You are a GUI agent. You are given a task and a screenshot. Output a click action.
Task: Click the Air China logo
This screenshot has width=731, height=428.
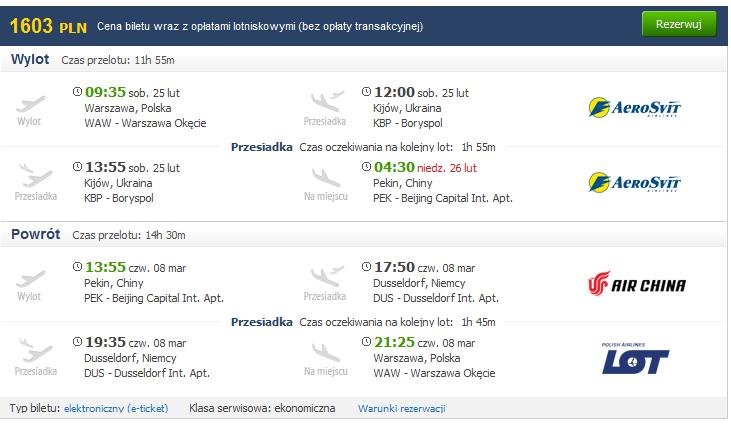(x=636, y=283)
